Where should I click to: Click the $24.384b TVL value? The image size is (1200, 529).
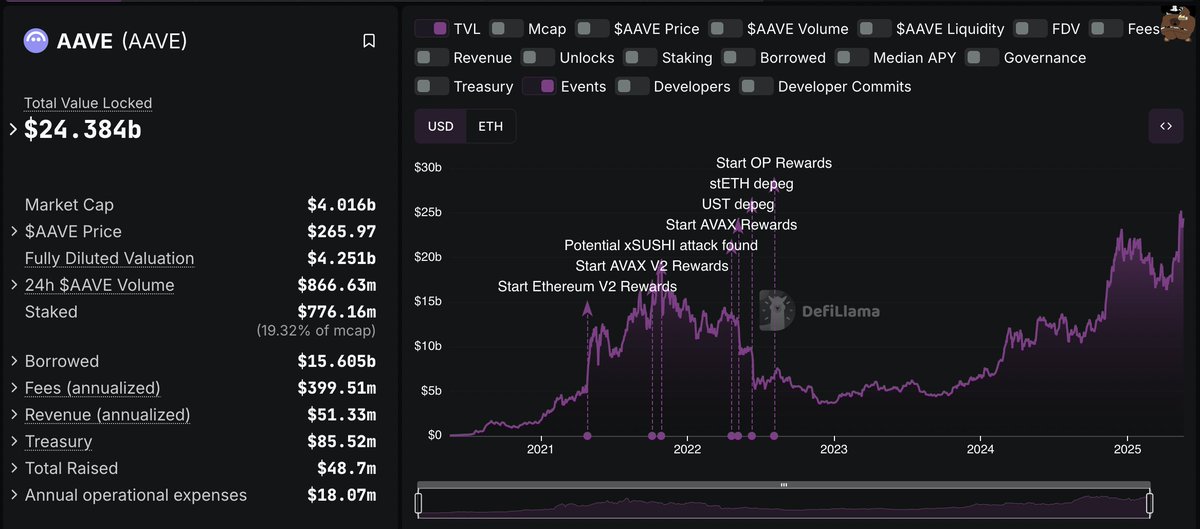pyautogui.click(x=83, y=129)
